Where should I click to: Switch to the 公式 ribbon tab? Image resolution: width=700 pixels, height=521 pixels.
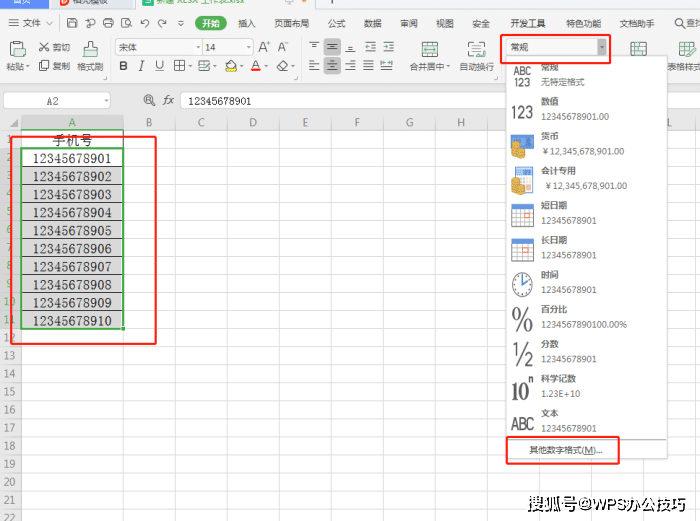point(337,23)
